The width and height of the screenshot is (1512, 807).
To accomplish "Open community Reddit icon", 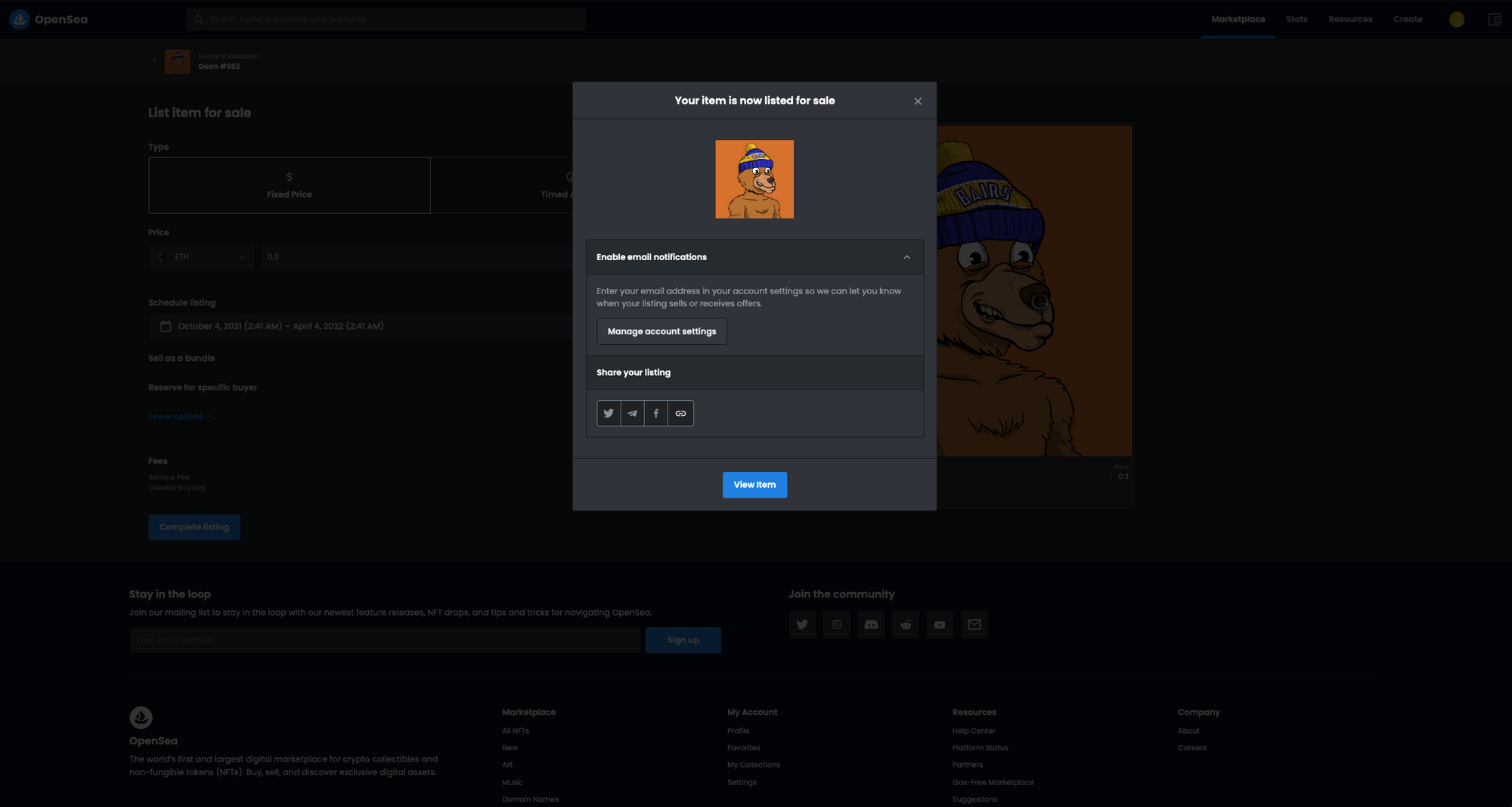I will (x=906, y=625).
